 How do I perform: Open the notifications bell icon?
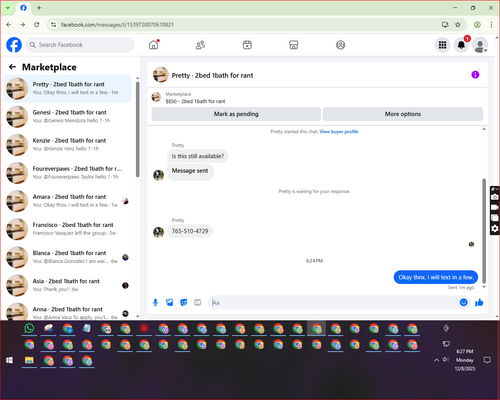click(x=461, y=45)
